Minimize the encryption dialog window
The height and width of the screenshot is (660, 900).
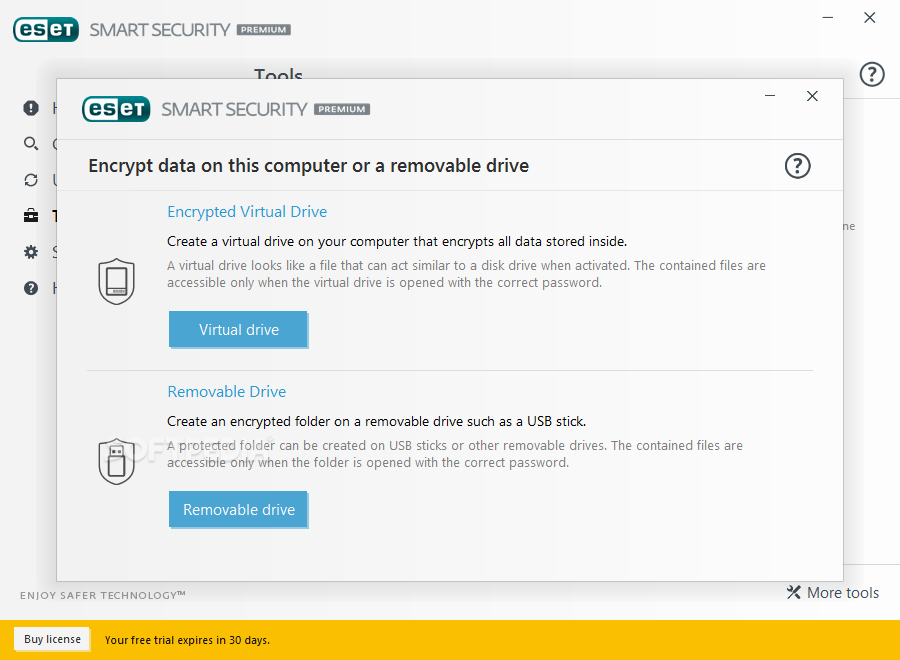[770, 96]
